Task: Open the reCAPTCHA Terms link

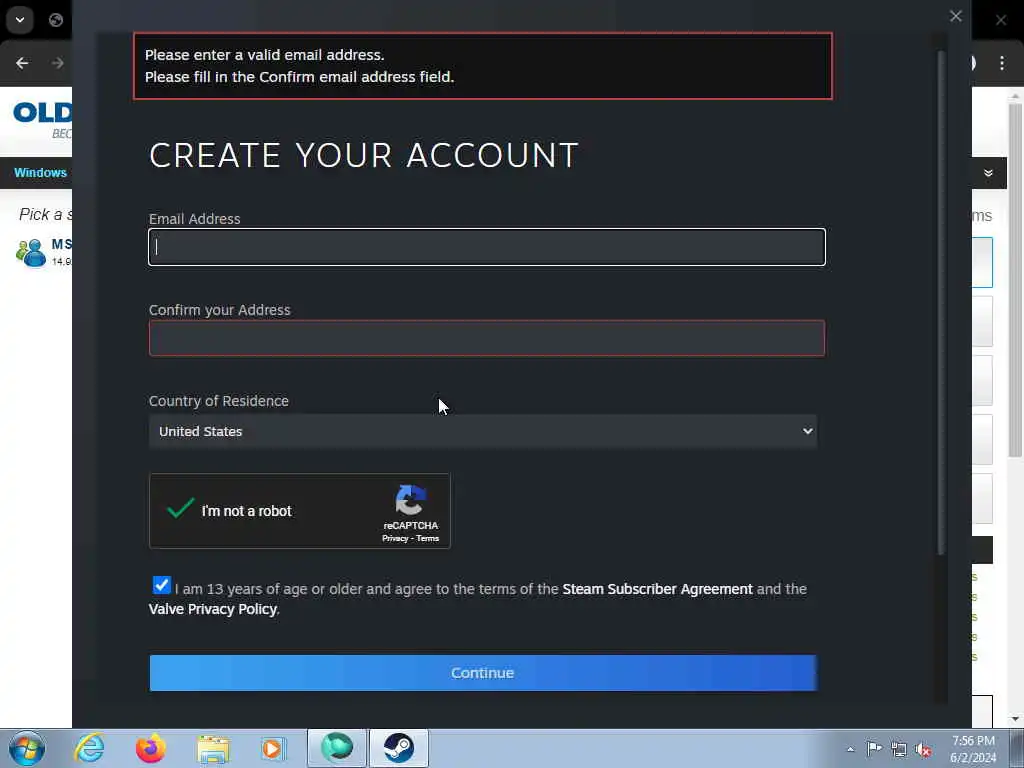Action: click(428, 539)
